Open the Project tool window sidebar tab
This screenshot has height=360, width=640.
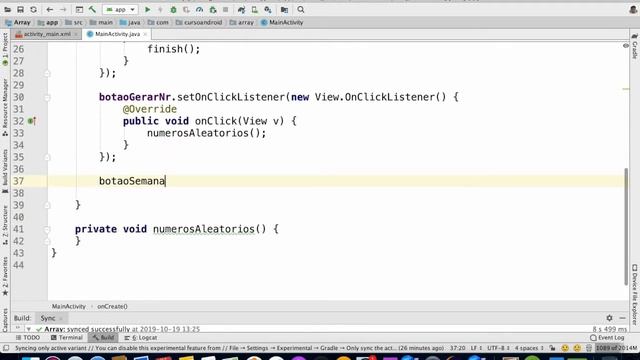pos(5,49)
